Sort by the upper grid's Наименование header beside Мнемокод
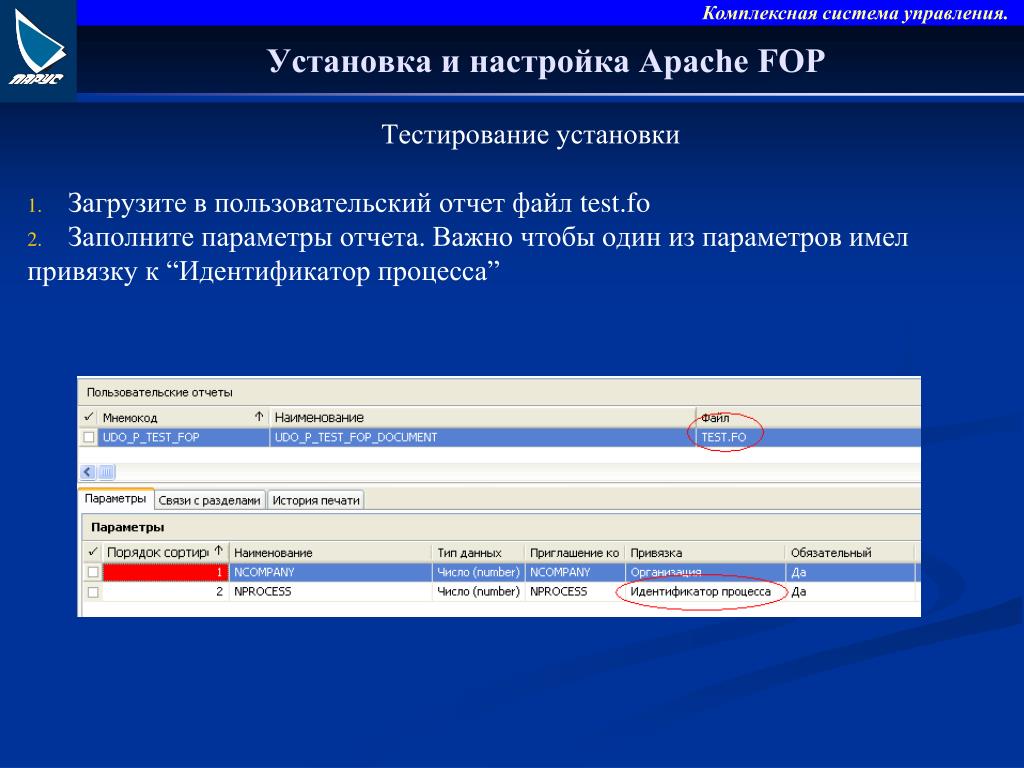1024x768 pixels. coord(482,417)
